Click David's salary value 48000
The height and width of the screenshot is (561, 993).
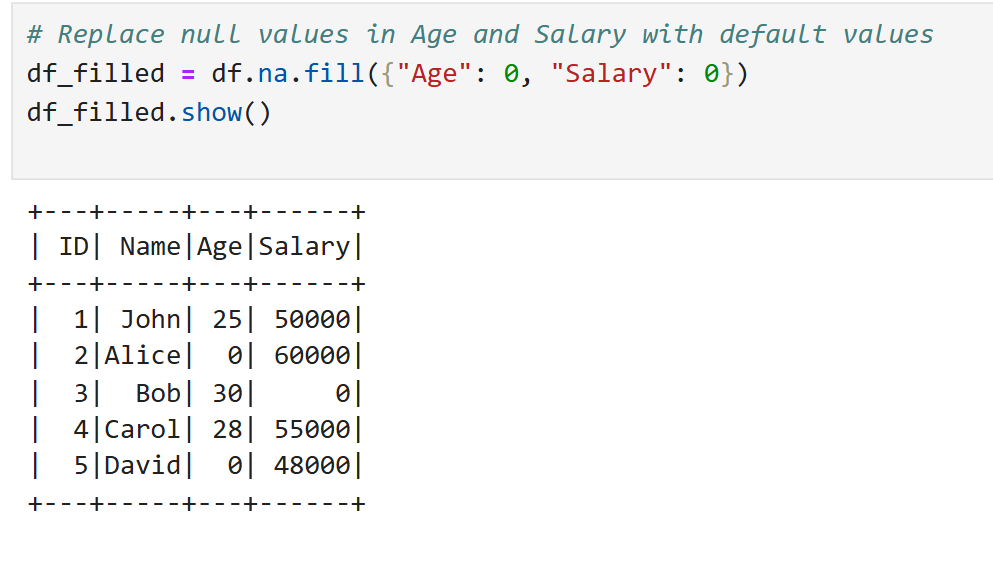coord(312,466)
